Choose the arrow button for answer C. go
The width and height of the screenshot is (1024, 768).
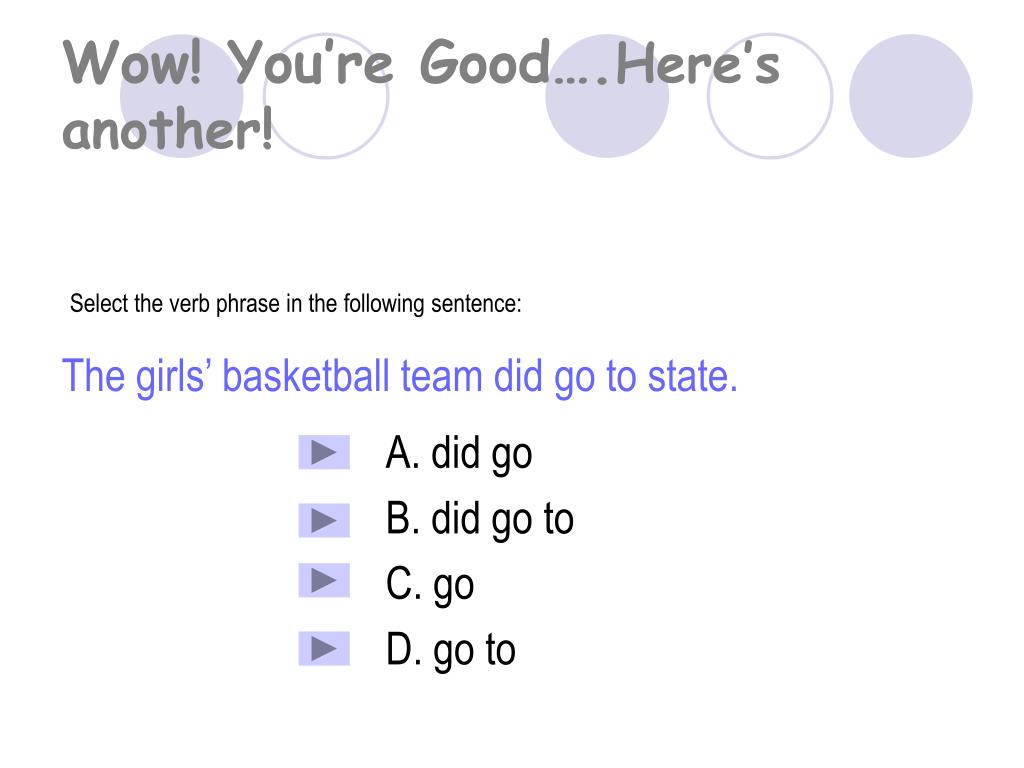coord(324,581)
